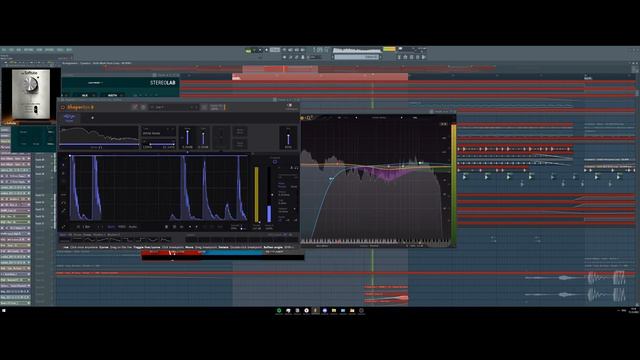Add a new shaper with plus icon
Screen dimensions: 640x360
pos(92,118)
